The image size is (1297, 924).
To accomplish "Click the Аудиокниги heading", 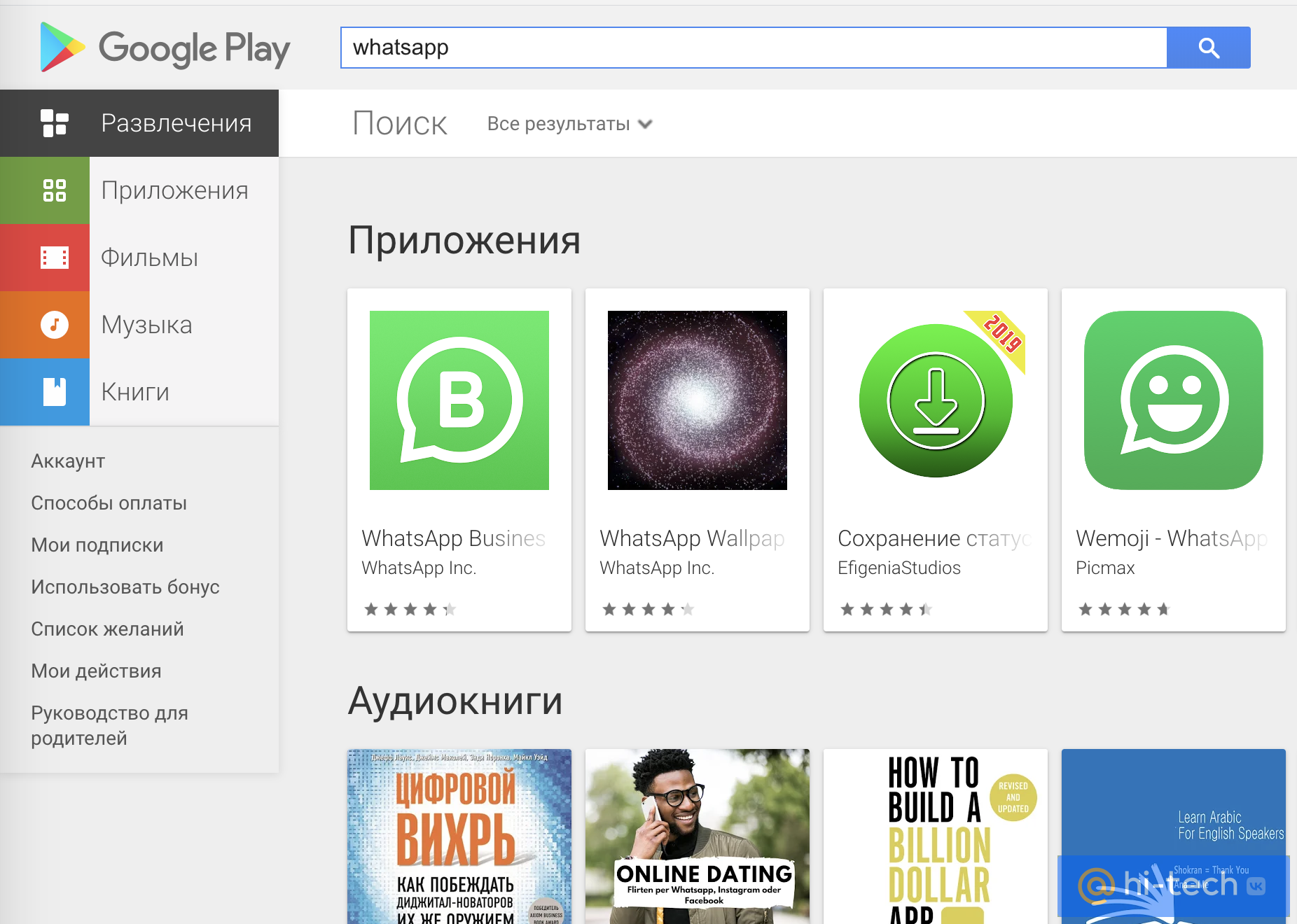I will (x=455, y=701).
